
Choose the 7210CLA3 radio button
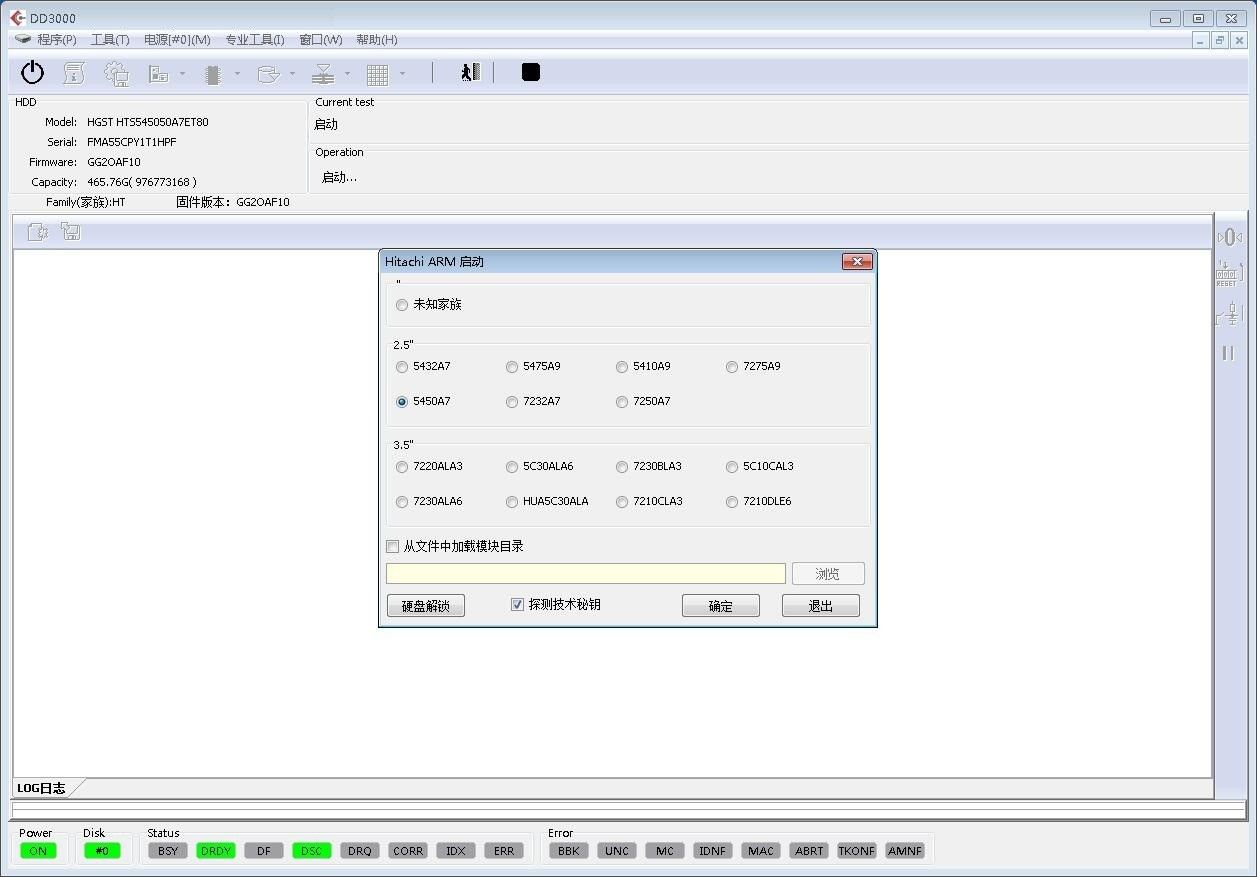pyautogui.click(x=622, y=502)
